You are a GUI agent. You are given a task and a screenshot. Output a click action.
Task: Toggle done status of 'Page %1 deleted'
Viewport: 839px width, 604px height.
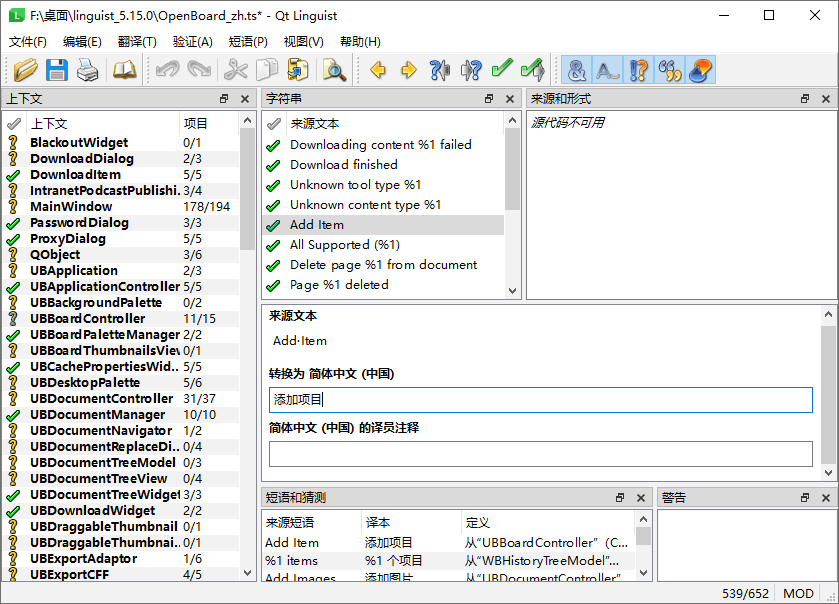click(273, 286)
